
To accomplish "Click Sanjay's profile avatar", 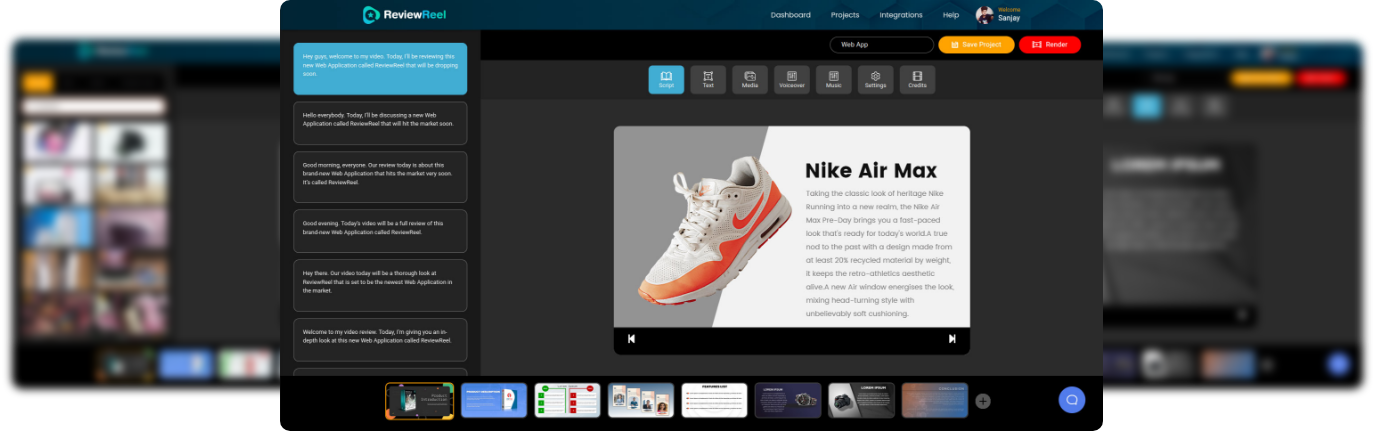I will (x=985, y=15).
